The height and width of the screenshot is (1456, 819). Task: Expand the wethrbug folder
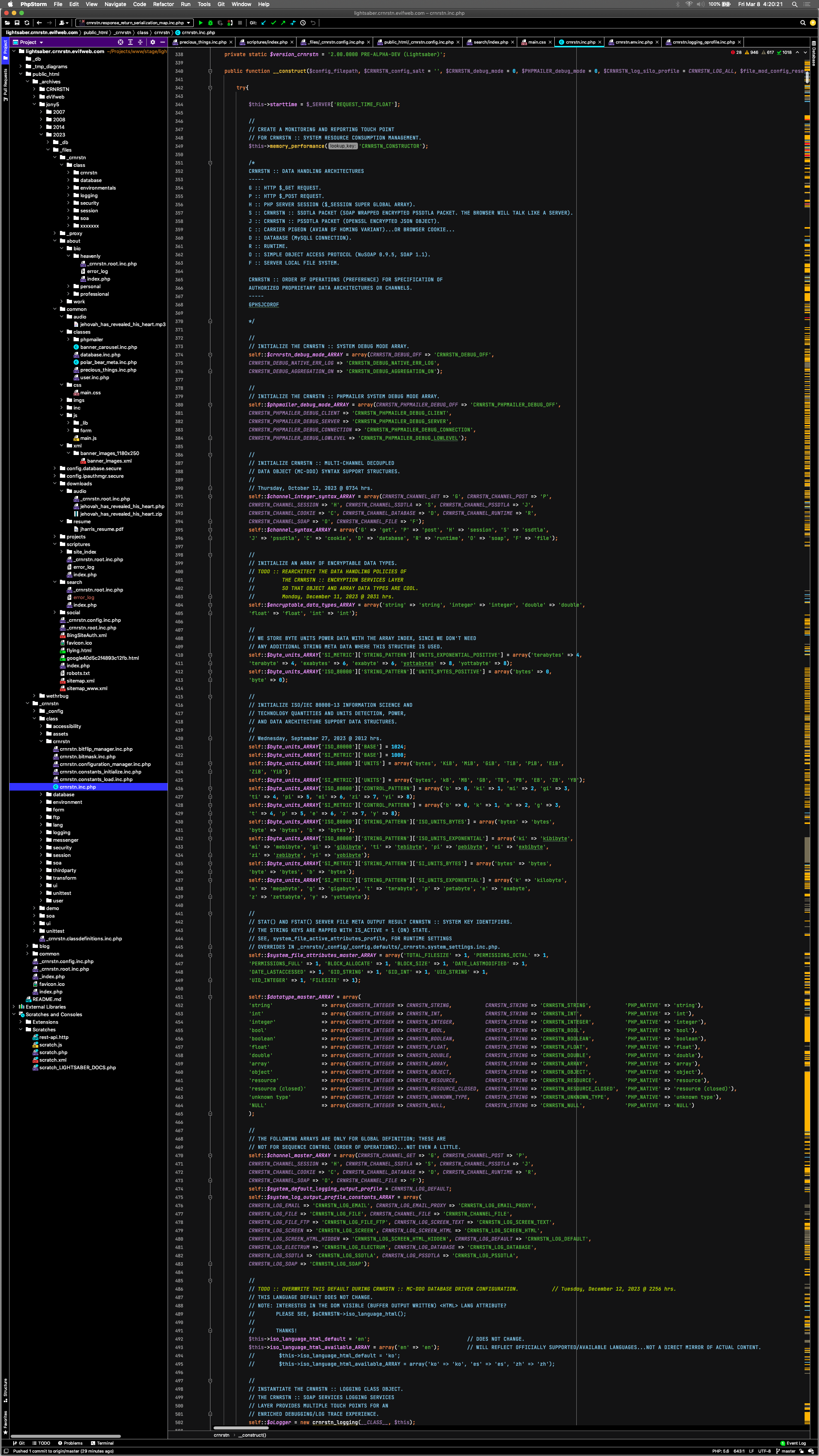click(x=34, y=696)
